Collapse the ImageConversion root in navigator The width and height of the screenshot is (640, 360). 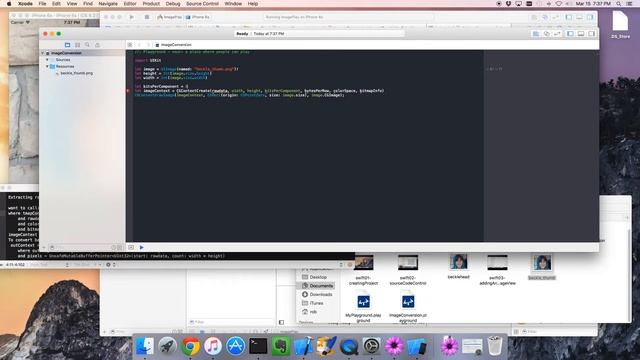(x=42, y=53)
